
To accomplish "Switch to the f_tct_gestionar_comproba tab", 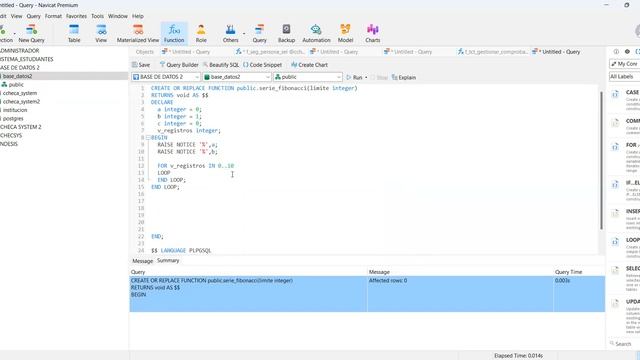I will point(492,52).
